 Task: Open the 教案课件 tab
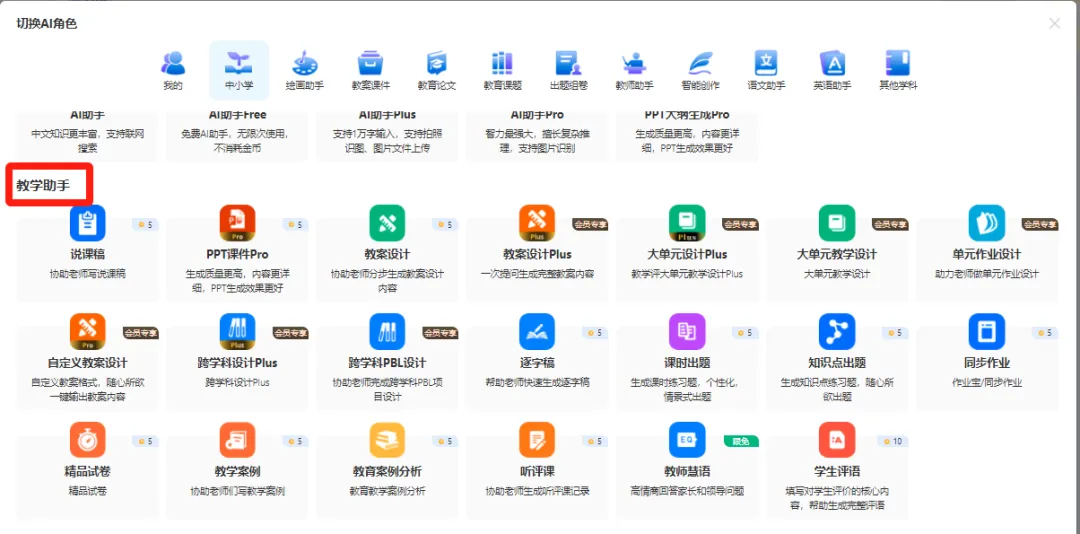[371, 71]
